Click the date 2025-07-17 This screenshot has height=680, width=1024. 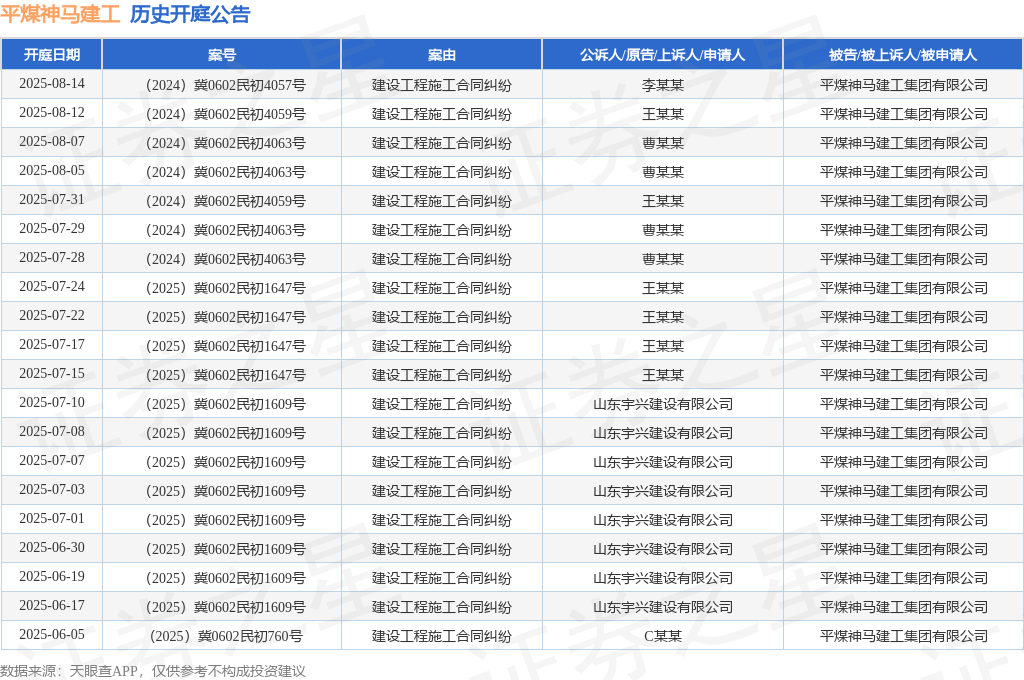pos(52,344)
